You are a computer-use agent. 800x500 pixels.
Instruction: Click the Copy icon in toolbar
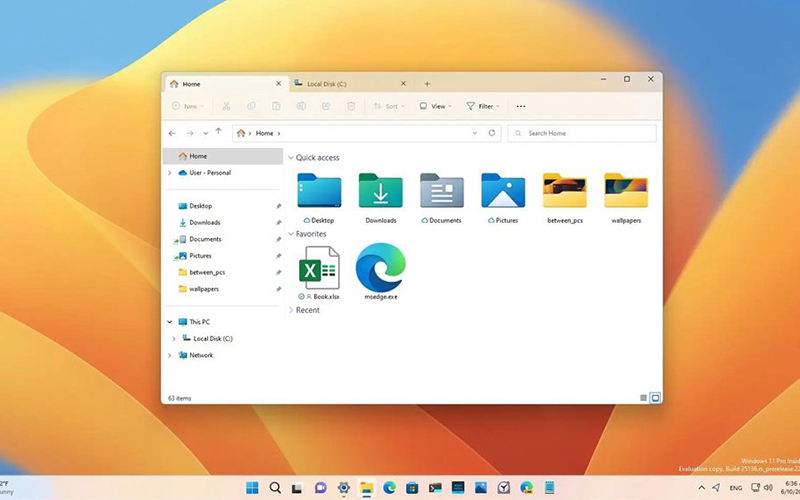[251, 106]
